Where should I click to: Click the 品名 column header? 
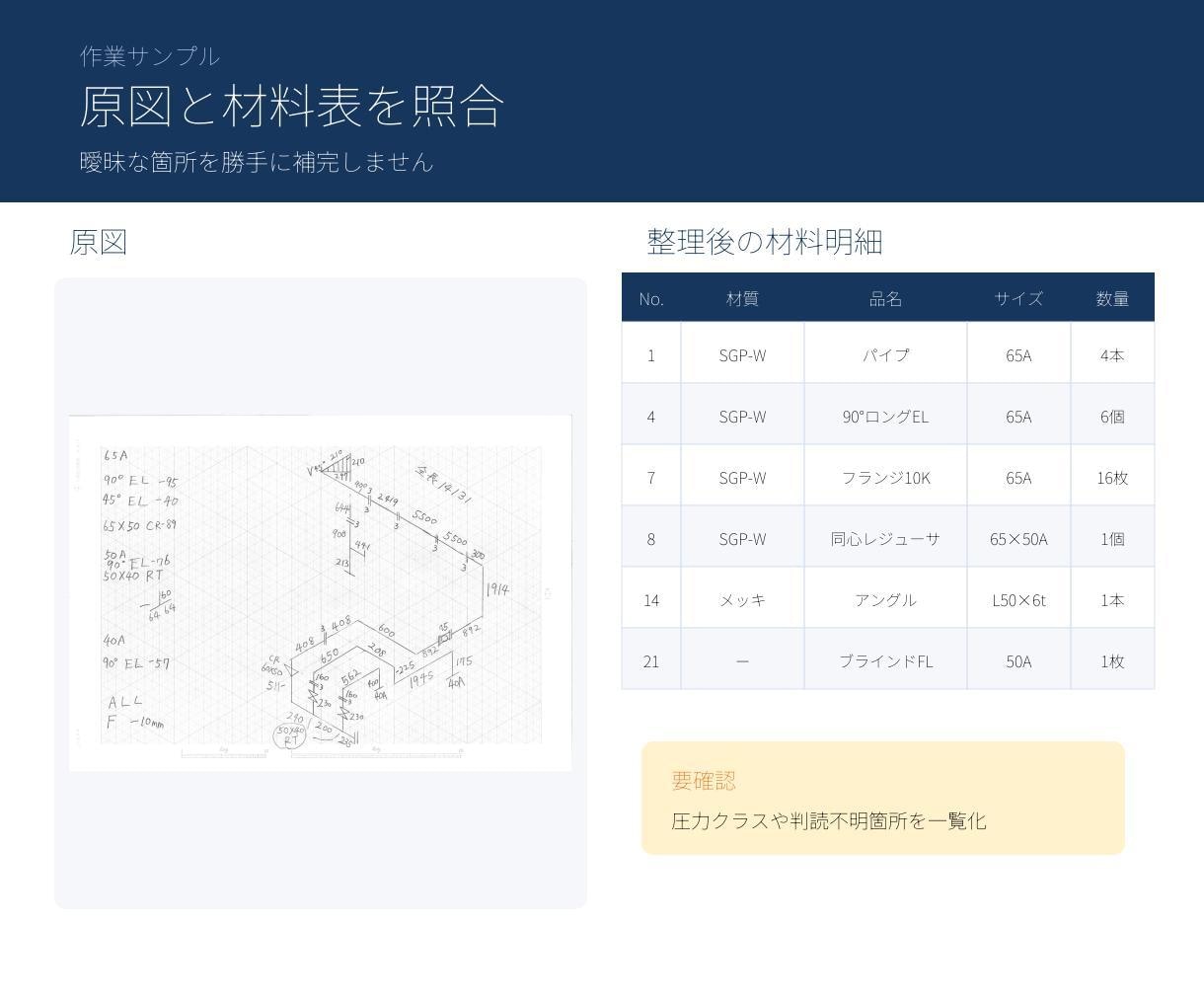885,298
